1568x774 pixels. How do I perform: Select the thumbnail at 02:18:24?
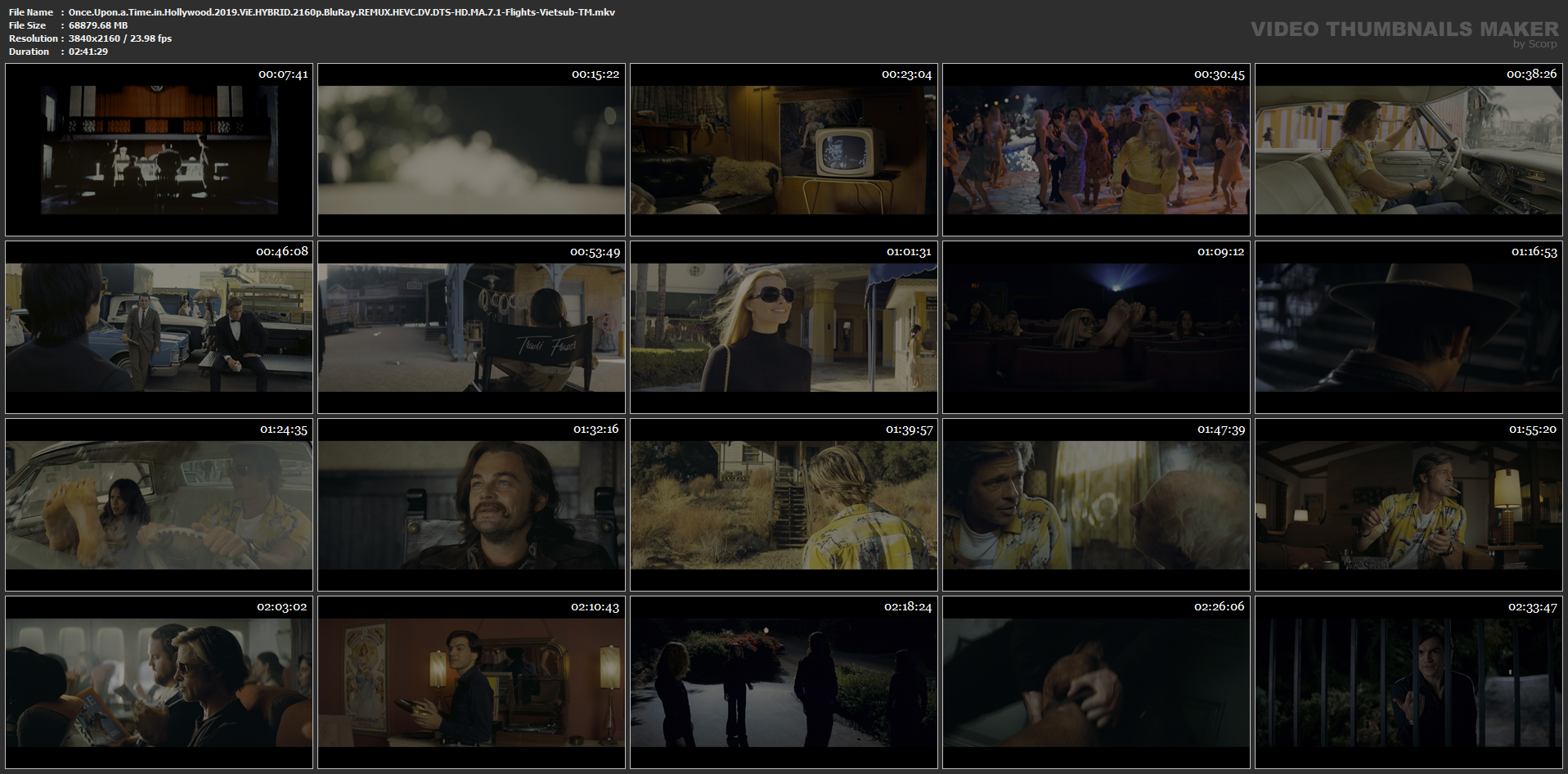[784, 682]
